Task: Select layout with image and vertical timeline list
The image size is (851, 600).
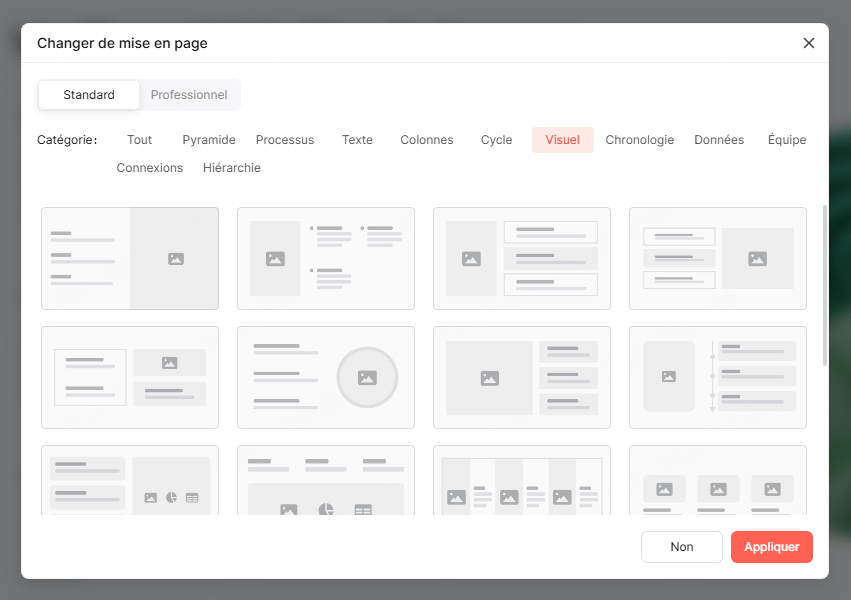Action: [718, 378]
